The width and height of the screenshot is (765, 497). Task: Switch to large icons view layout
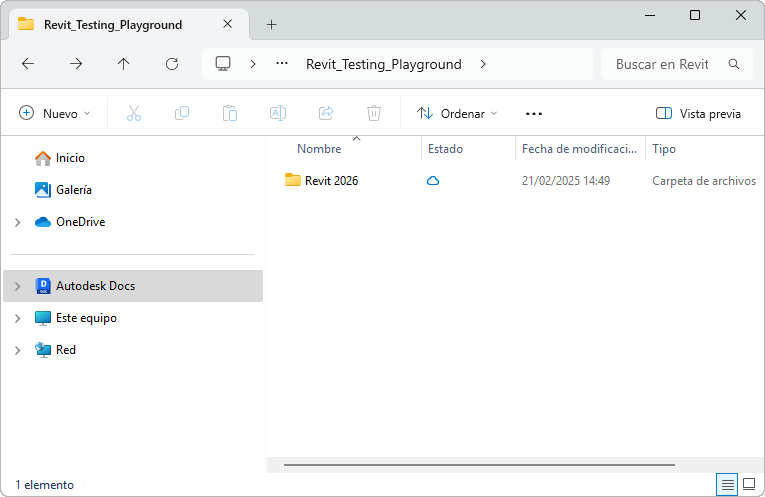point(749,484)
